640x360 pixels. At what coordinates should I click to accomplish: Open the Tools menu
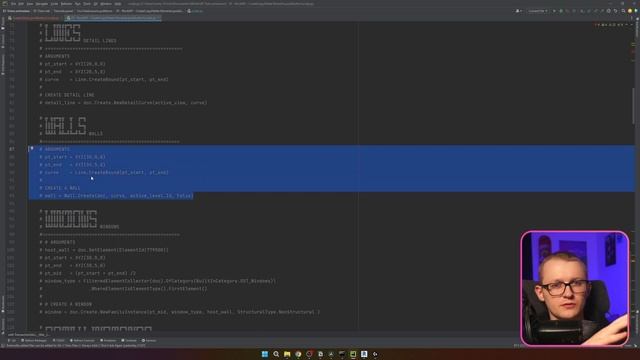tap(87, 4)
